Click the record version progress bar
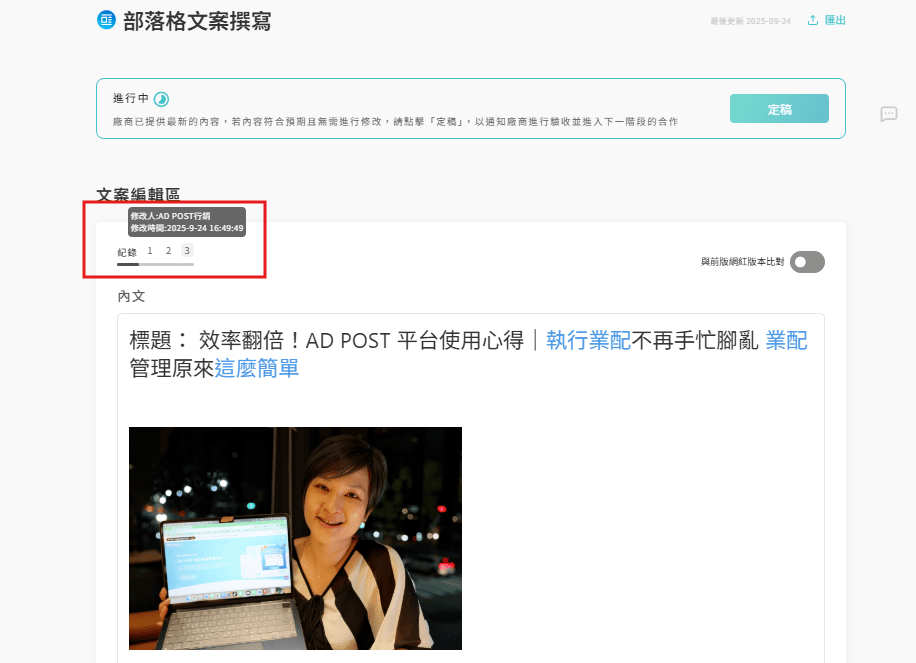Image resolution: width=916 pixels, height=663 pixels. (155, 264)
